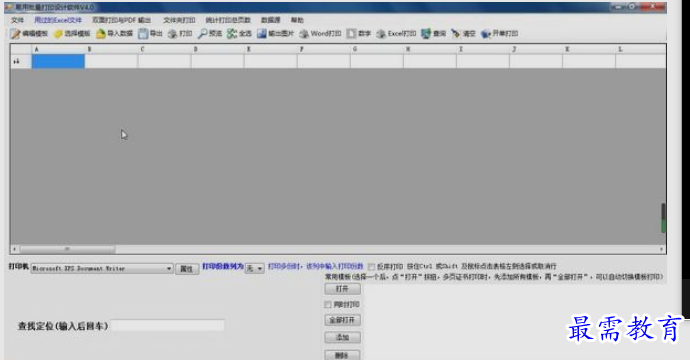Click the 清空 clear toolbar icon

pos(455,34)
